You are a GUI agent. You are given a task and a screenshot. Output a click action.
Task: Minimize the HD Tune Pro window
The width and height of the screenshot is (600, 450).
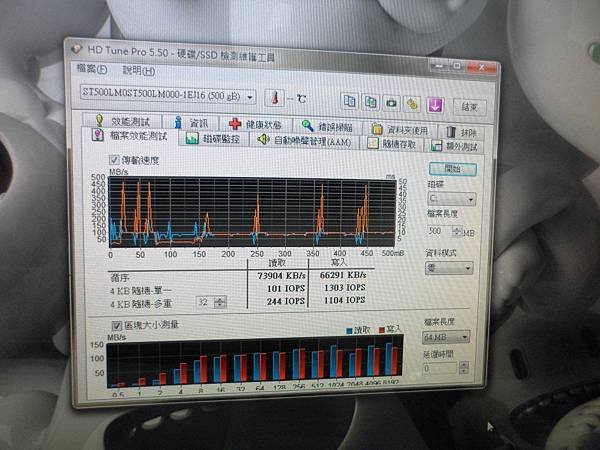[439, 65]
